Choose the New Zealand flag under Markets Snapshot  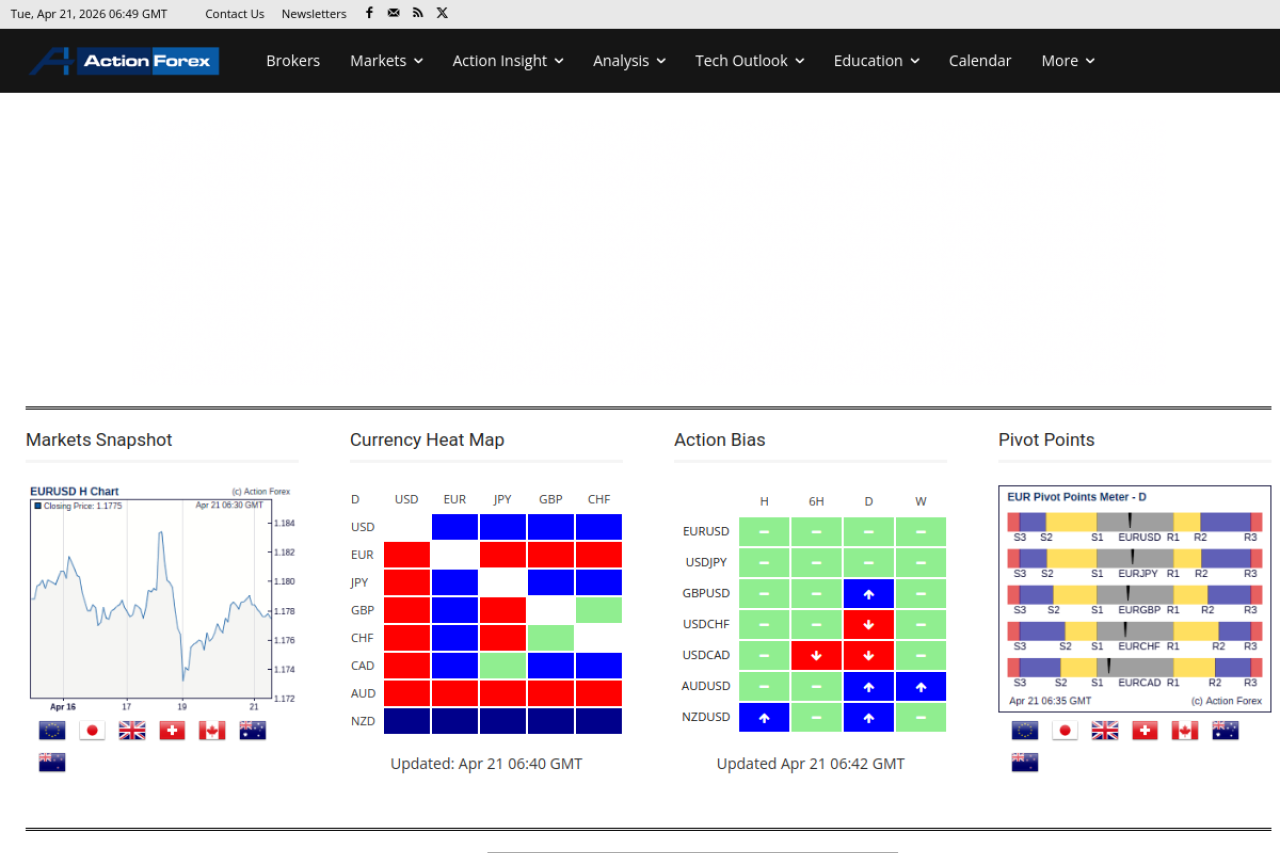point(52,763)
